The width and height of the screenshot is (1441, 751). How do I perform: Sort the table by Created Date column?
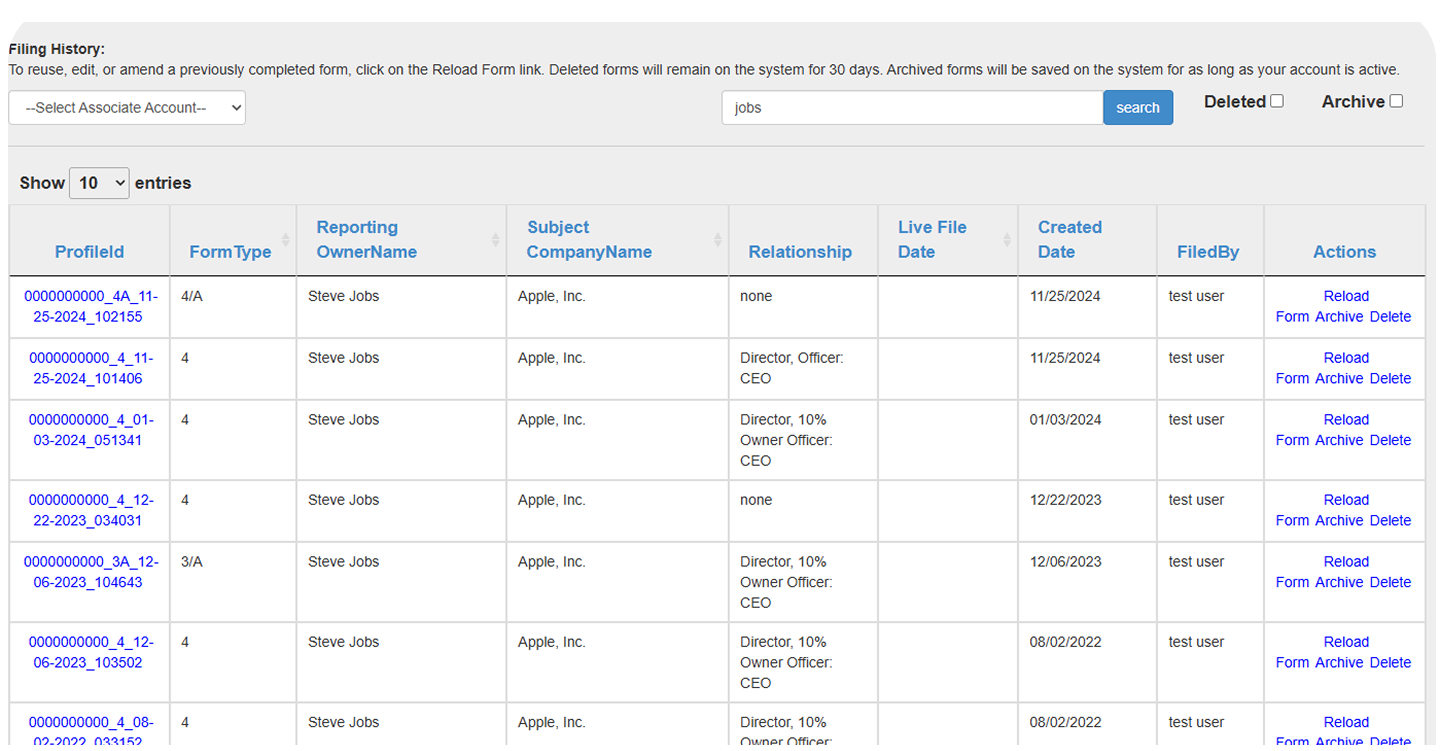coord(1069,239)
